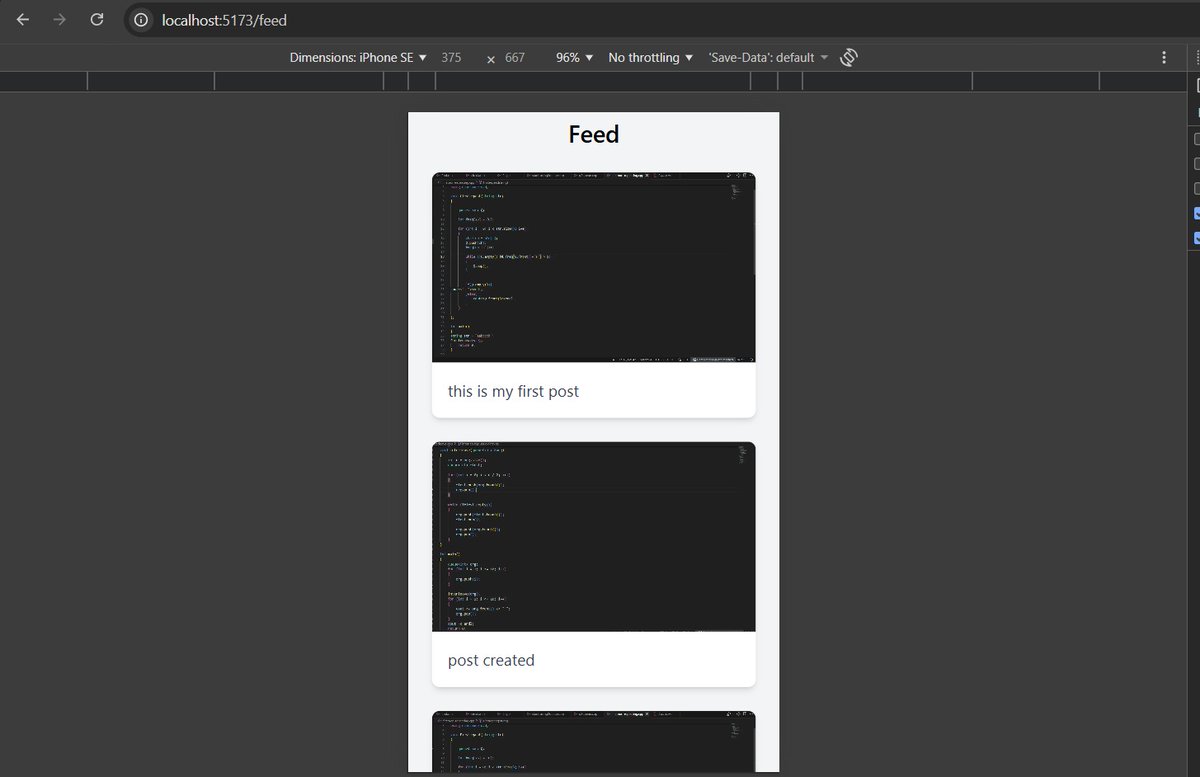
Task: Edit the viewport width field showing 375
Action: (x=452, y=58)
